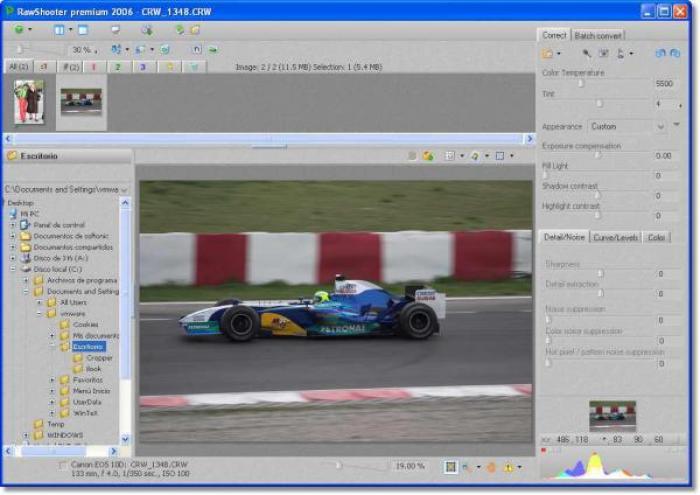Switch to the Correct tab
Viewport: 700px width, 495px height.
(554, 35)
